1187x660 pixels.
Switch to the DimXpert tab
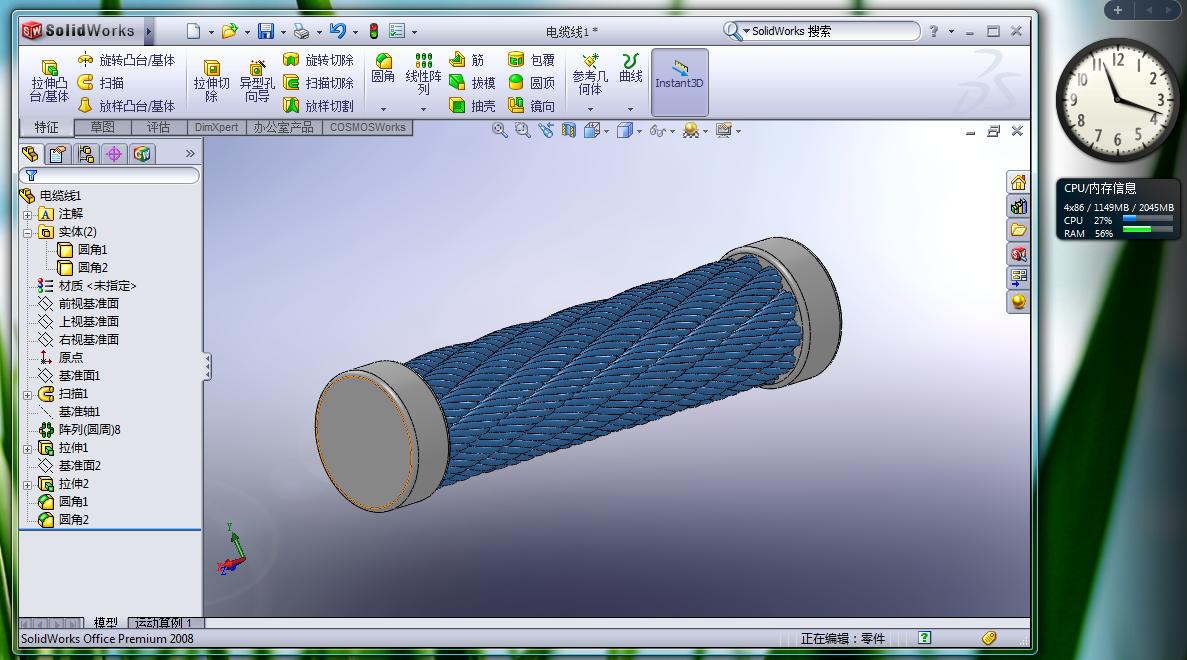click(217, 127)
